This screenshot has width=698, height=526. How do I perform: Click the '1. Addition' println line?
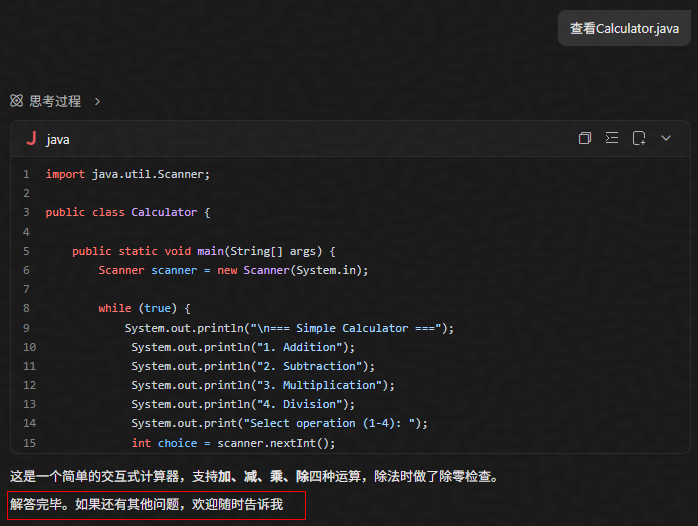coord(243,347)
